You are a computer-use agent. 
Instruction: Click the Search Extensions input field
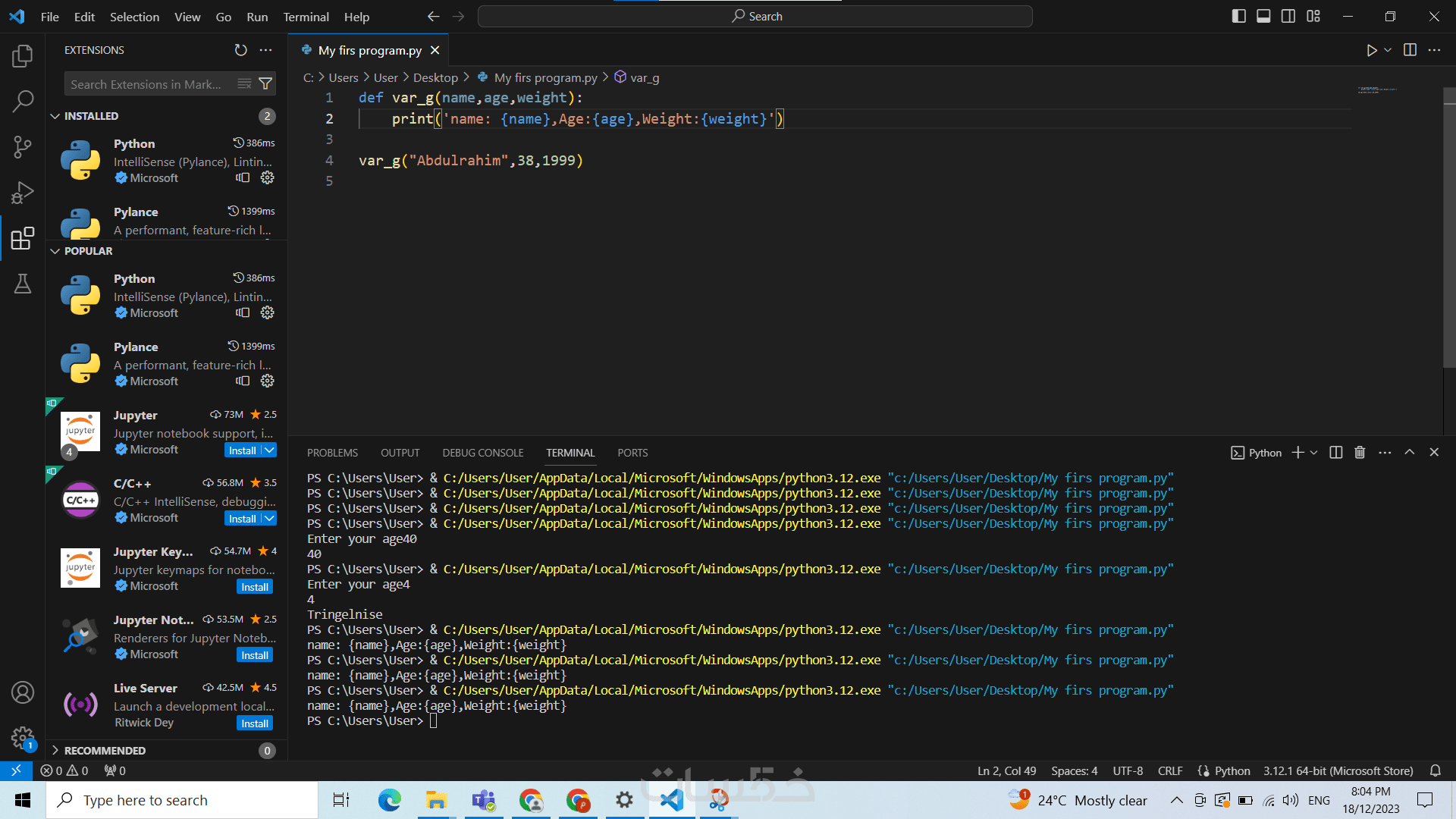pos(148,84)
